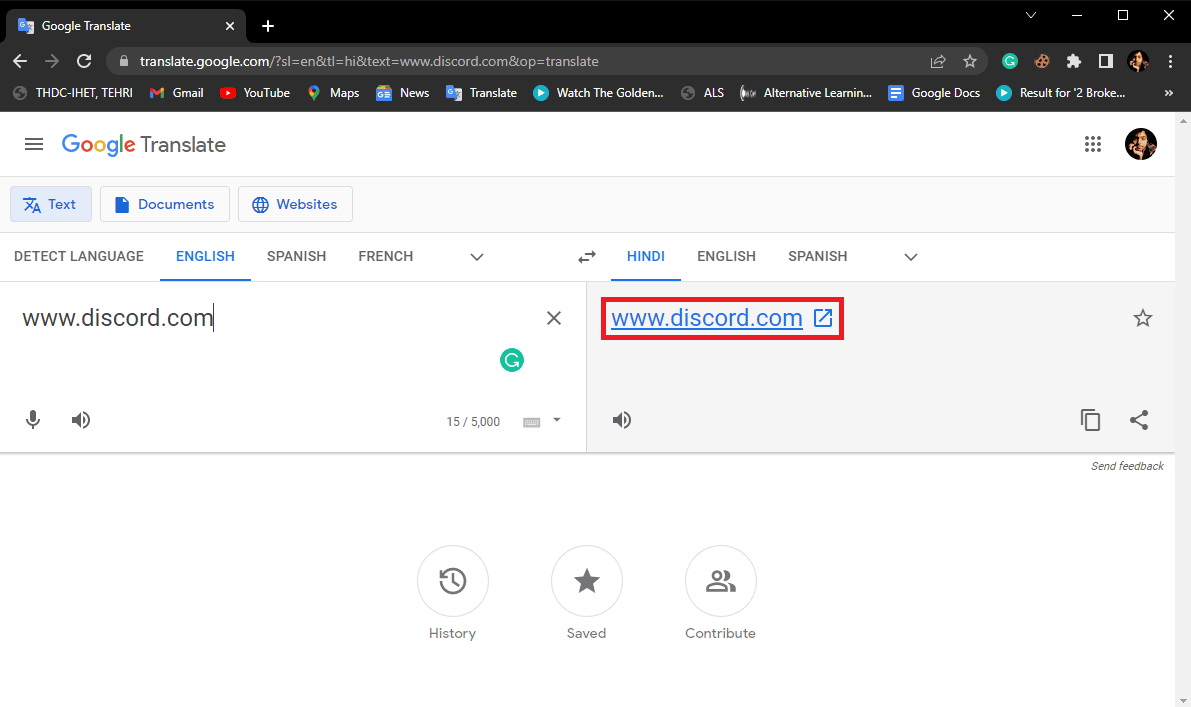Select Spanish as source language

296,257
